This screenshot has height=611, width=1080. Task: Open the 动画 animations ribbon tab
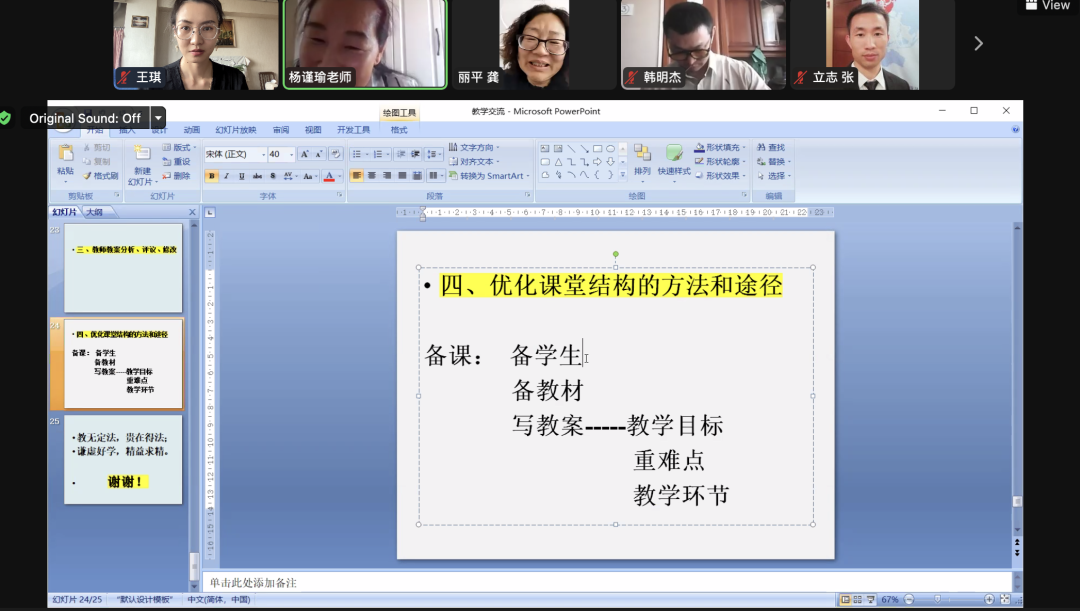click(191, 130)
